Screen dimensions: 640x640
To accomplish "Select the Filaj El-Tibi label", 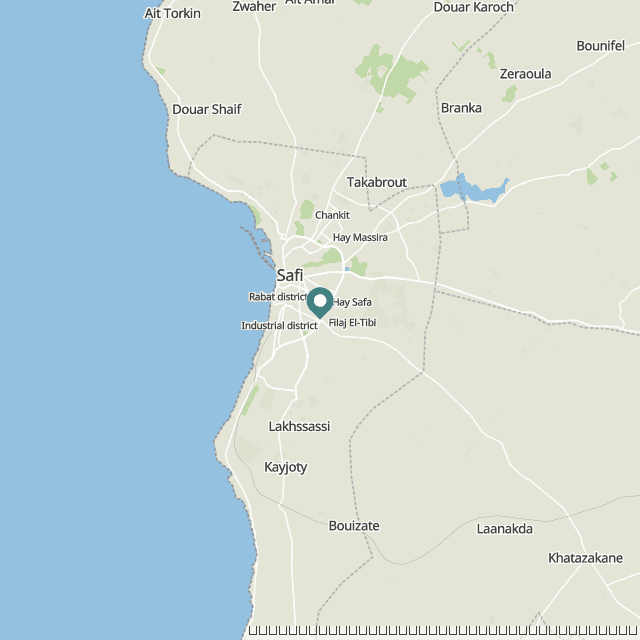I will 352,322.
